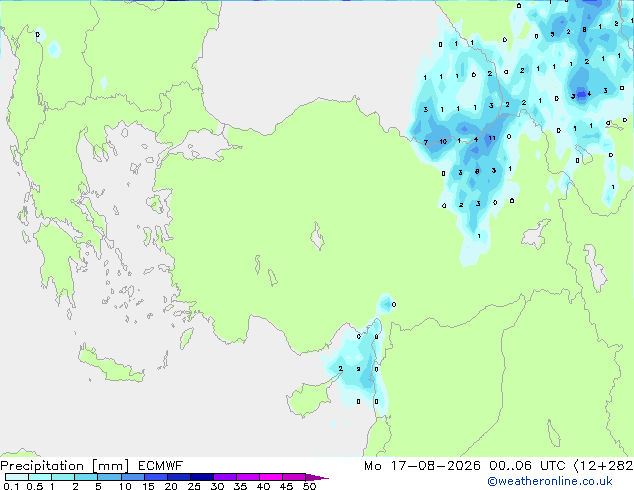Click the 35–40 mm legend color swatch
Screen dimensions: 634x490
coord(247,477)
